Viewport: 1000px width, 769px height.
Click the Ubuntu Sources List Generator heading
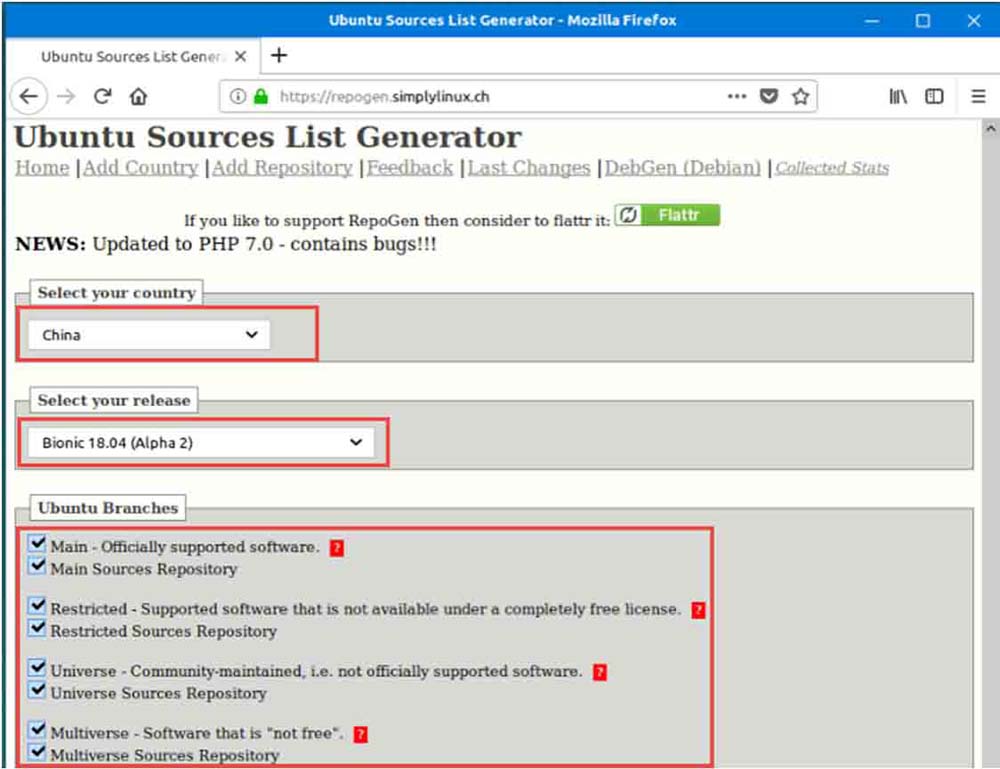pyautogui.click(x=268, y=137)
